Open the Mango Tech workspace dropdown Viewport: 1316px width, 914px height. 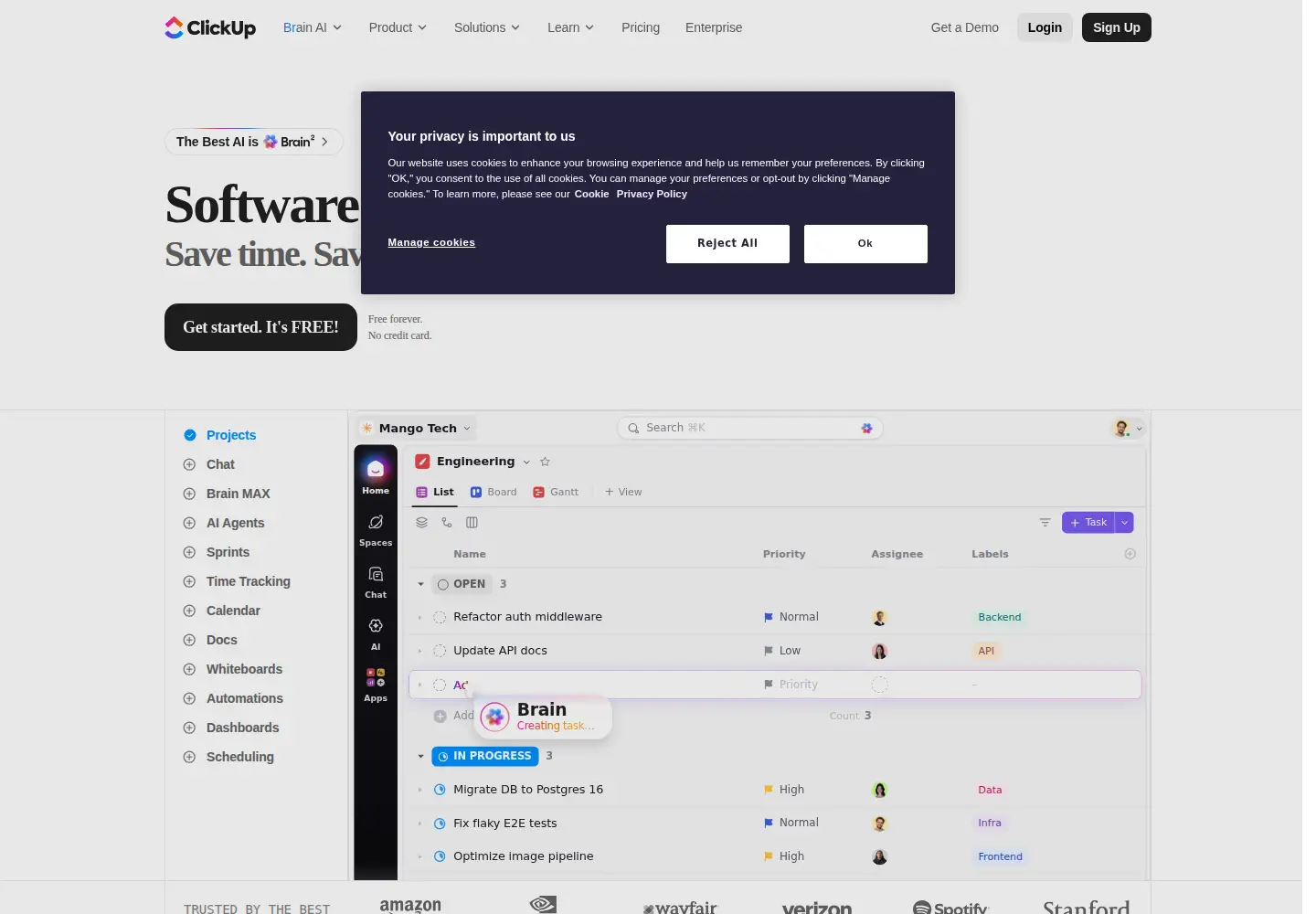click(417, 428)
